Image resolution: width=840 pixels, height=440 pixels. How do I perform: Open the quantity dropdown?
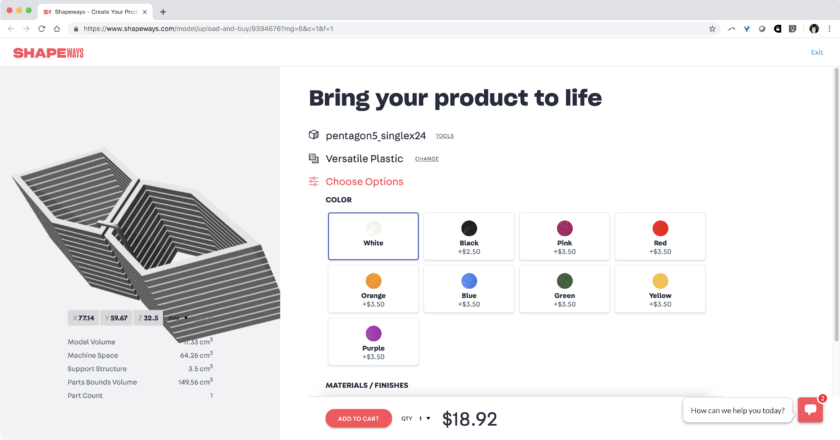(x=424, y=419)
